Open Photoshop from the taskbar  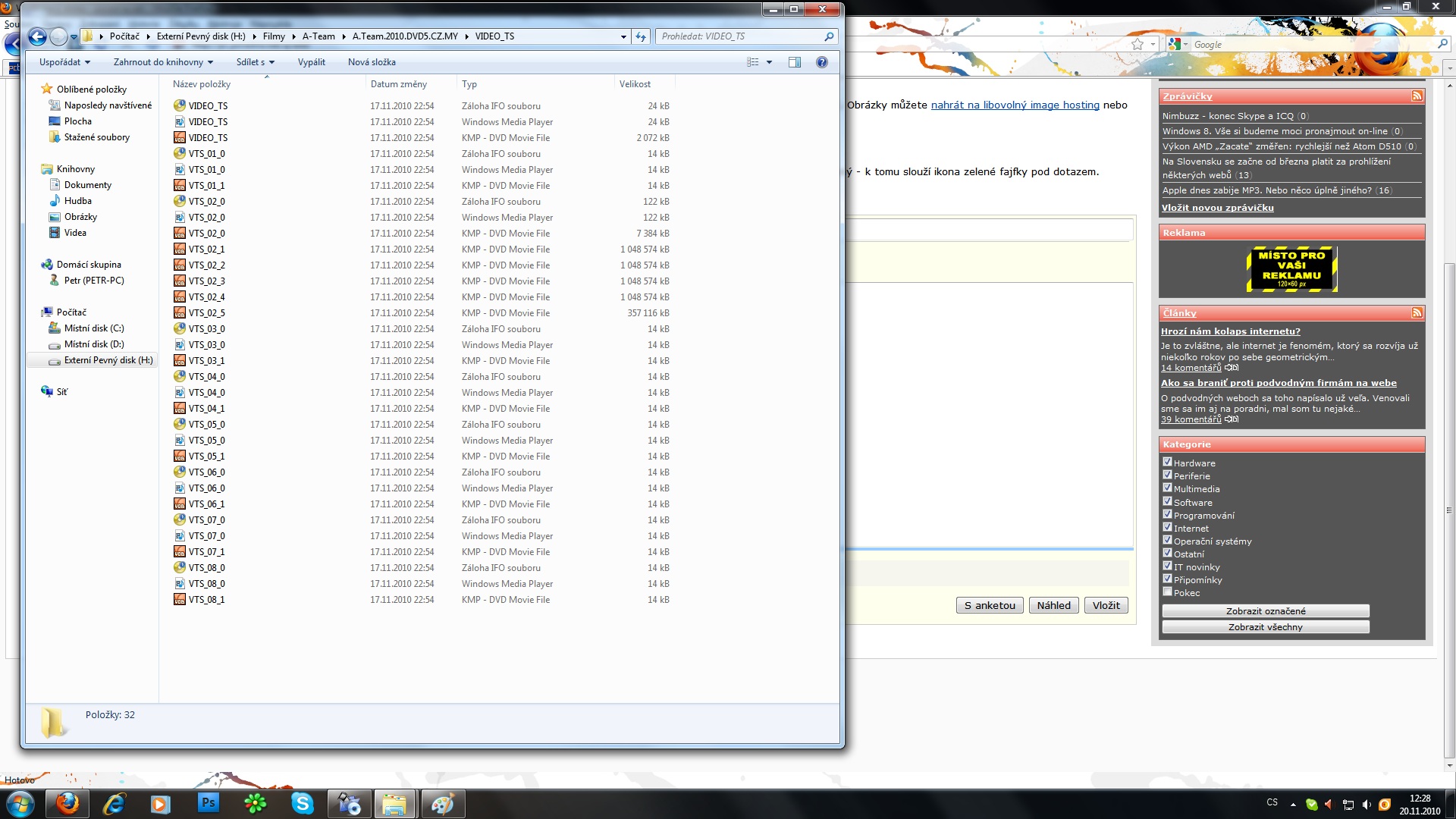208,803
